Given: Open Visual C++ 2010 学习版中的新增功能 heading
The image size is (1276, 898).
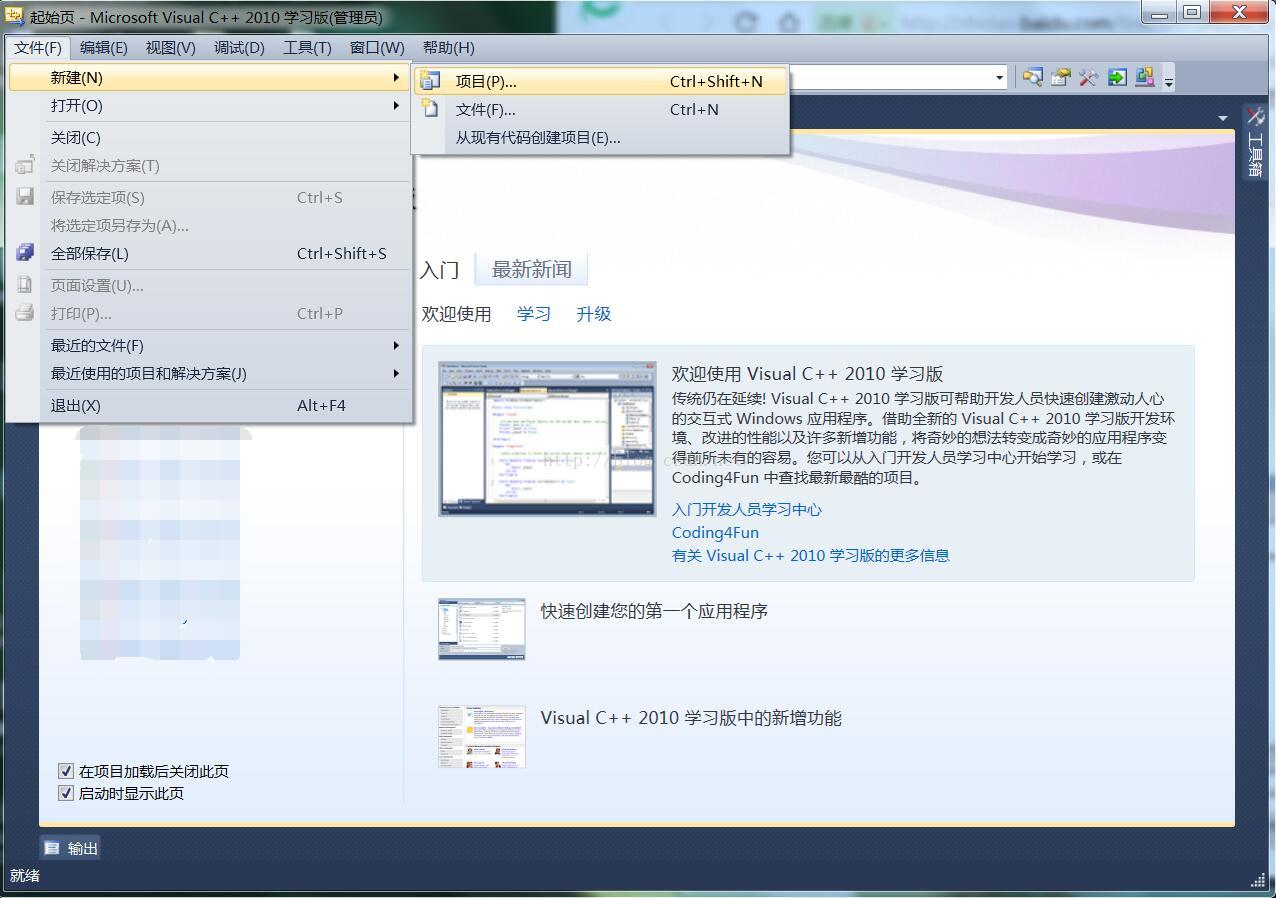Looking at the screenshot, I should coord(691,718).
